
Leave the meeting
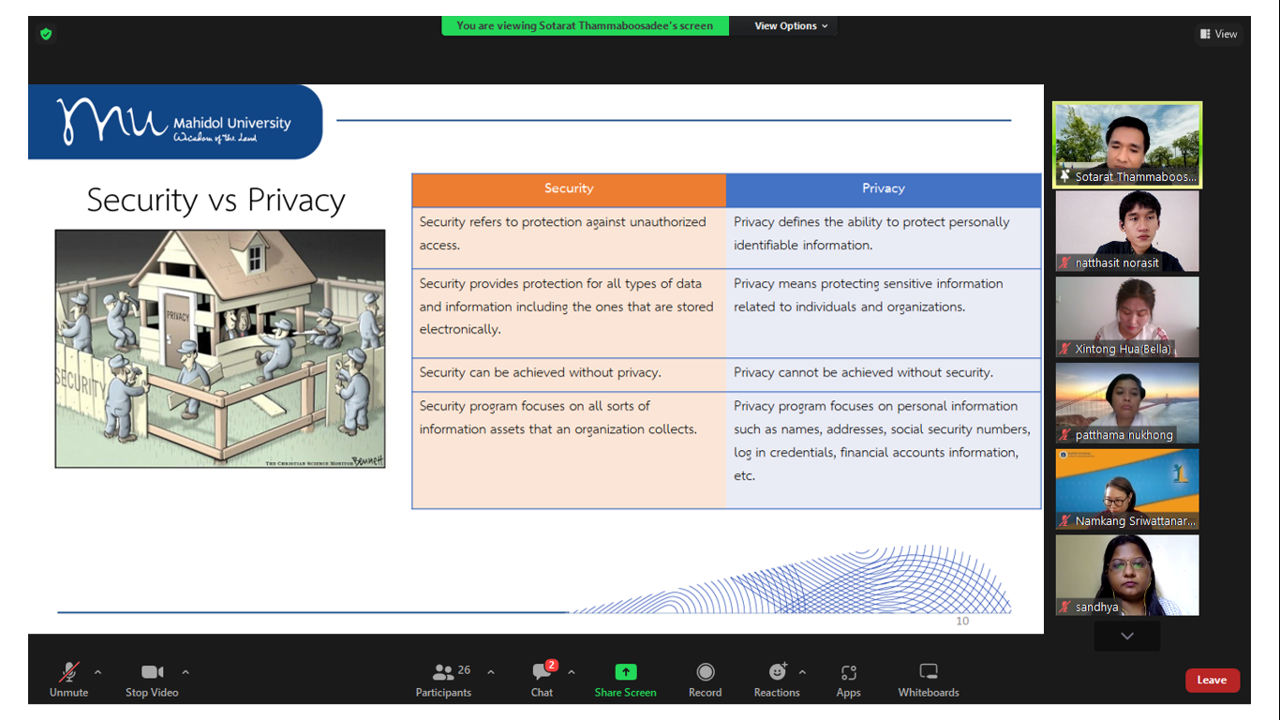pos(1212,680)
